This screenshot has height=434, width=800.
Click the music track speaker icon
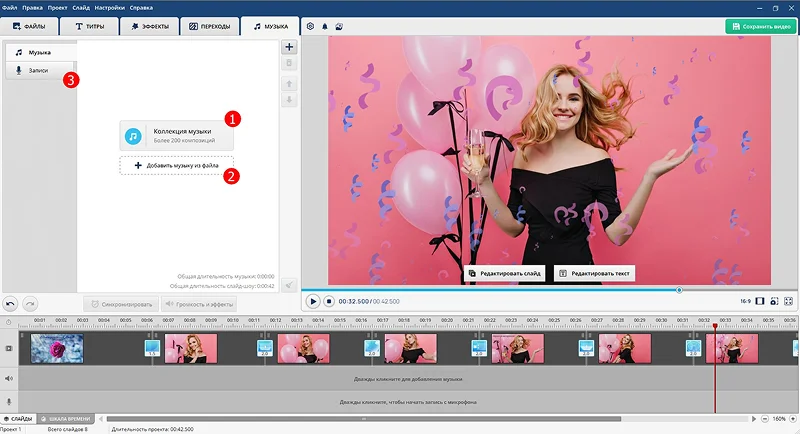click(x=9, y=378)
